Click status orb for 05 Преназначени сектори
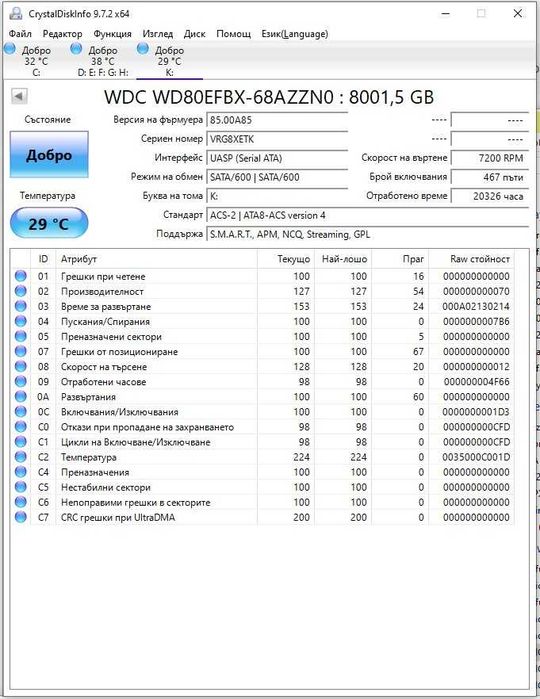 (x=21, y=336)
